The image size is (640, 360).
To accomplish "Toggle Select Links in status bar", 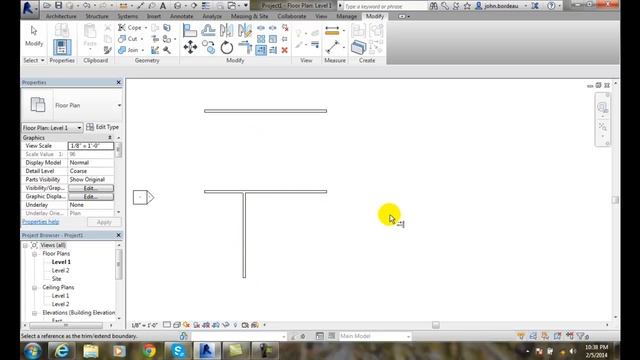I will pos(520,336).
